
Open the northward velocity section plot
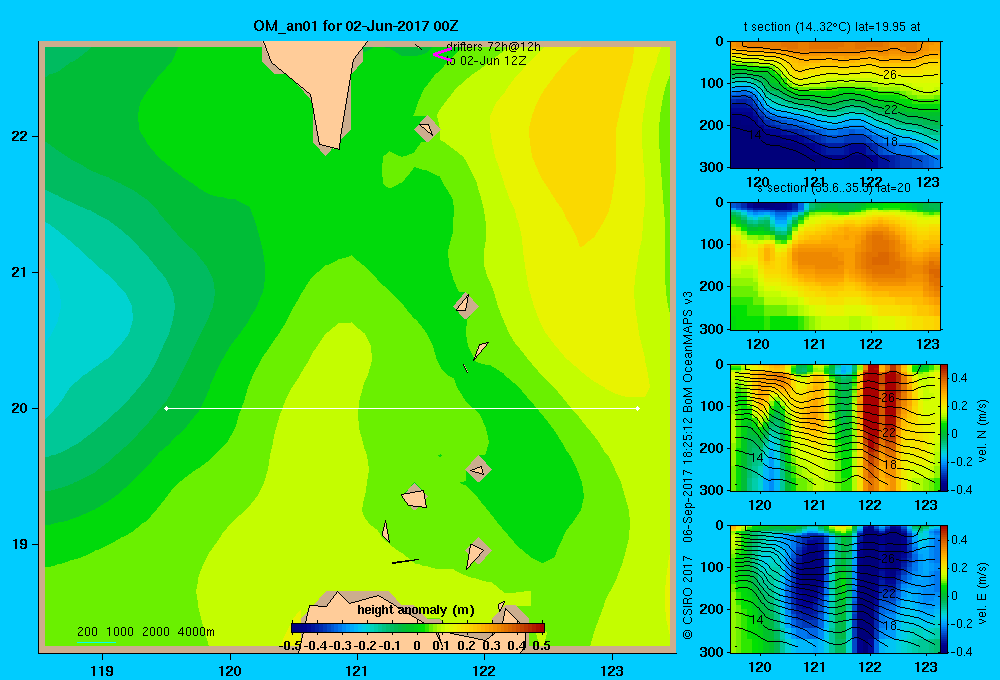[x=835, y=427]
